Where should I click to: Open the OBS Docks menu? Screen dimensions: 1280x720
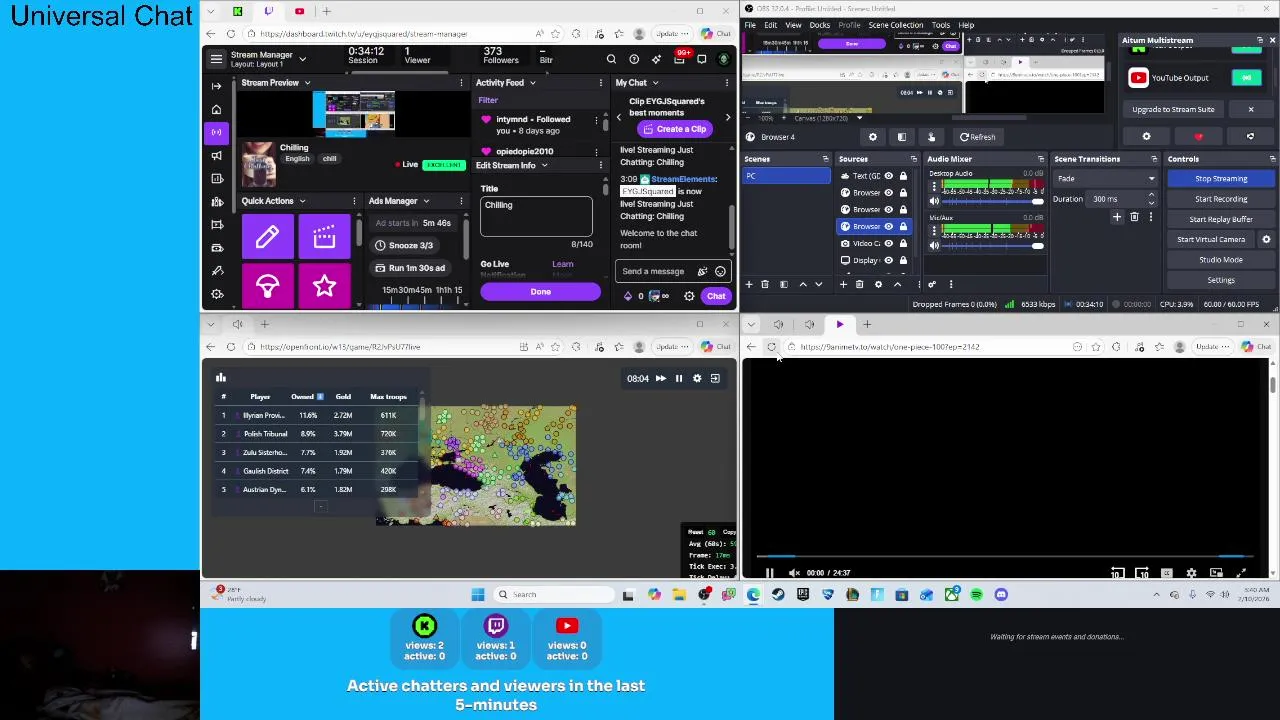pos(819,25)
